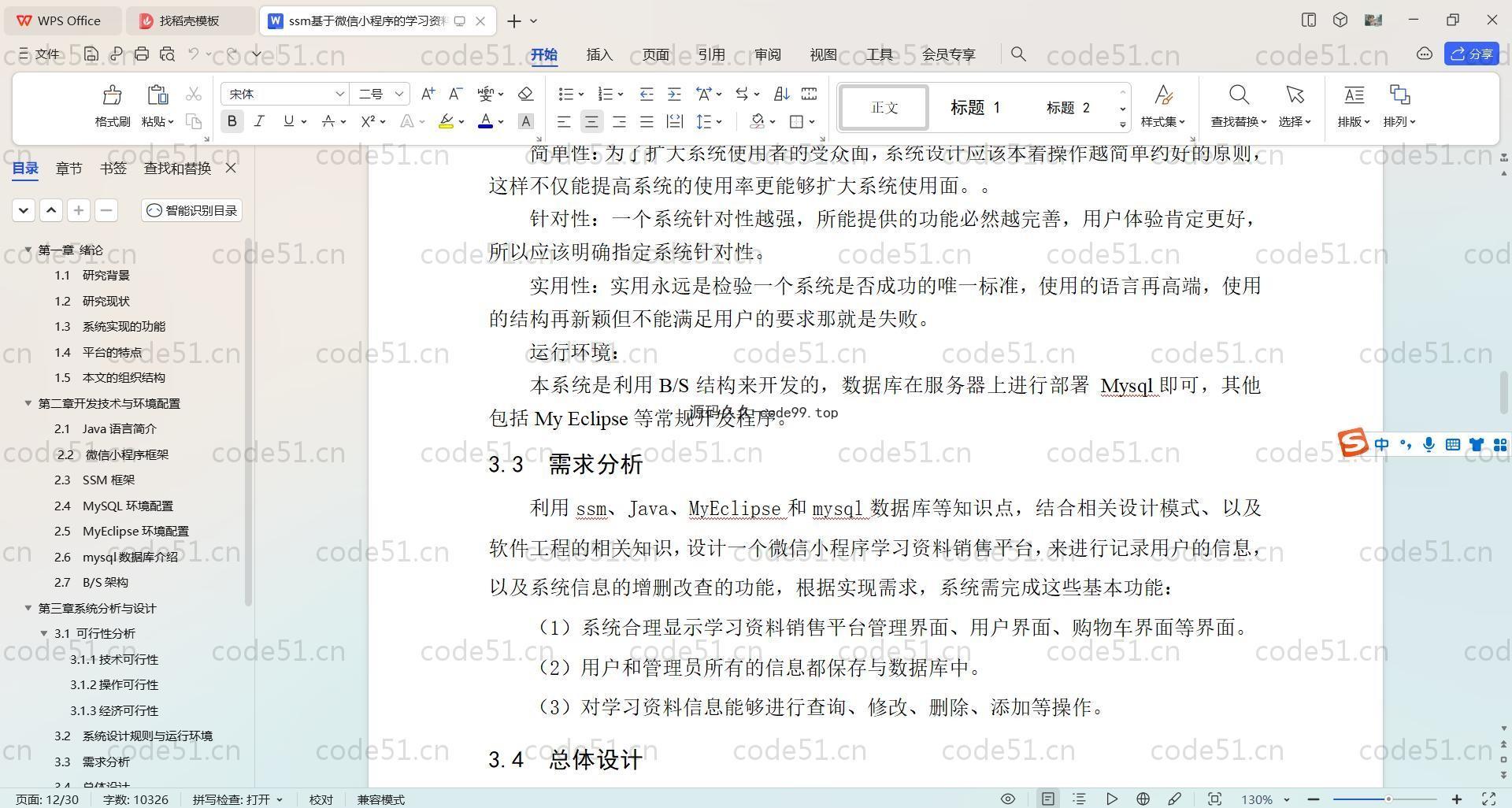This screenshot has height=808, width=1512.
Task: Open the 引用 (References) ribbon tab
Action: 711,54
